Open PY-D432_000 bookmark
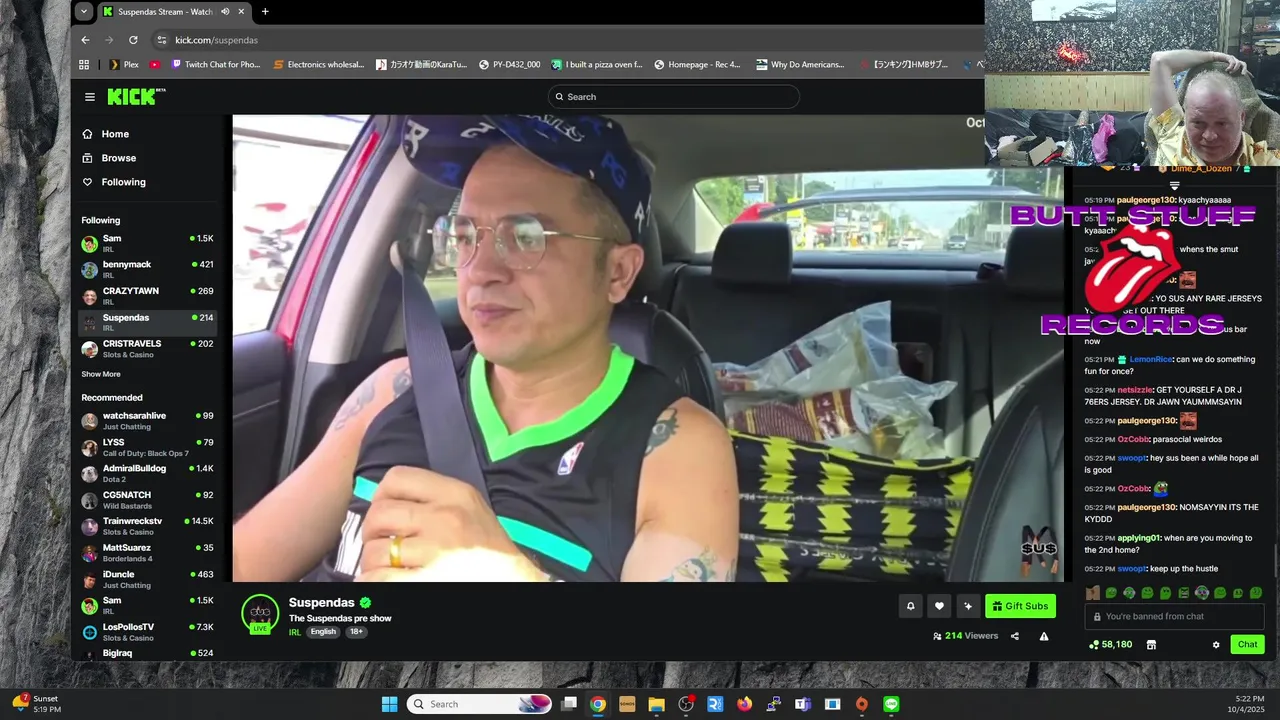Image resolution: width=1280 pixels, height=720 pixels. pos(509,65)
